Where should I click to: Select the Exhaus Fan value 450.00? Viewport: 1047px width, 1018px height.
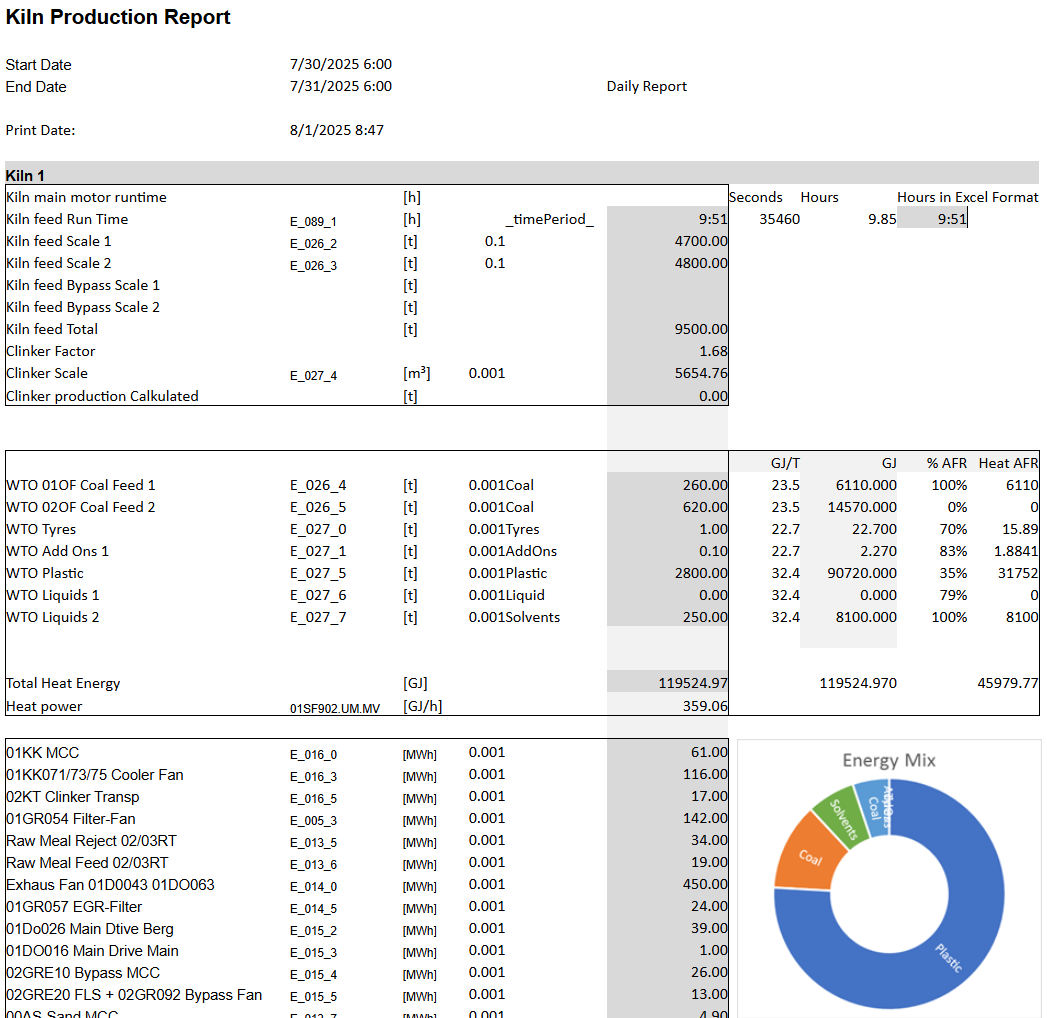click(704, 885)
